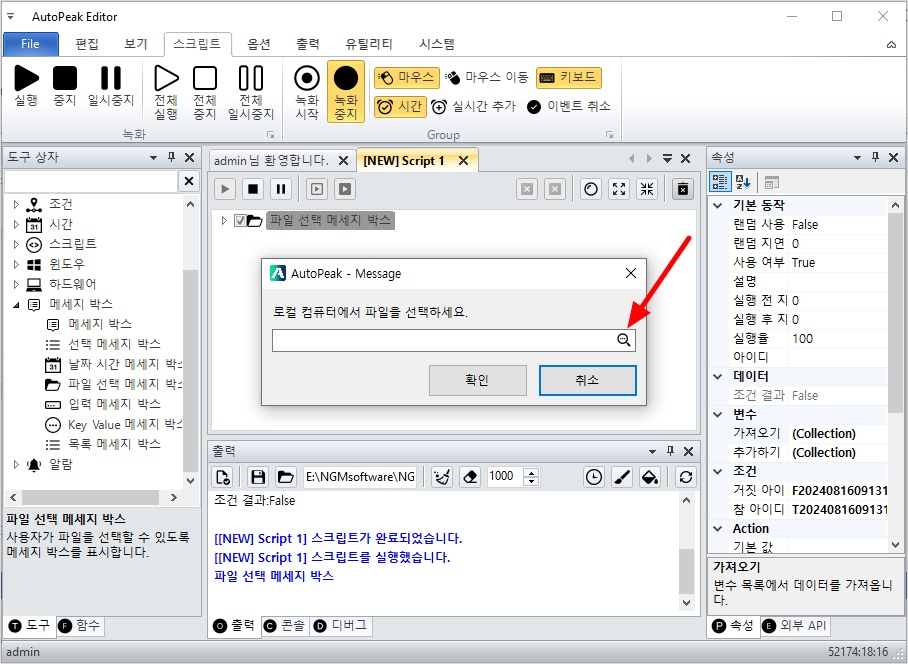Viewport: 908px width, 664px height.
Task: Click script editor stop button
Action: (253, 189)
